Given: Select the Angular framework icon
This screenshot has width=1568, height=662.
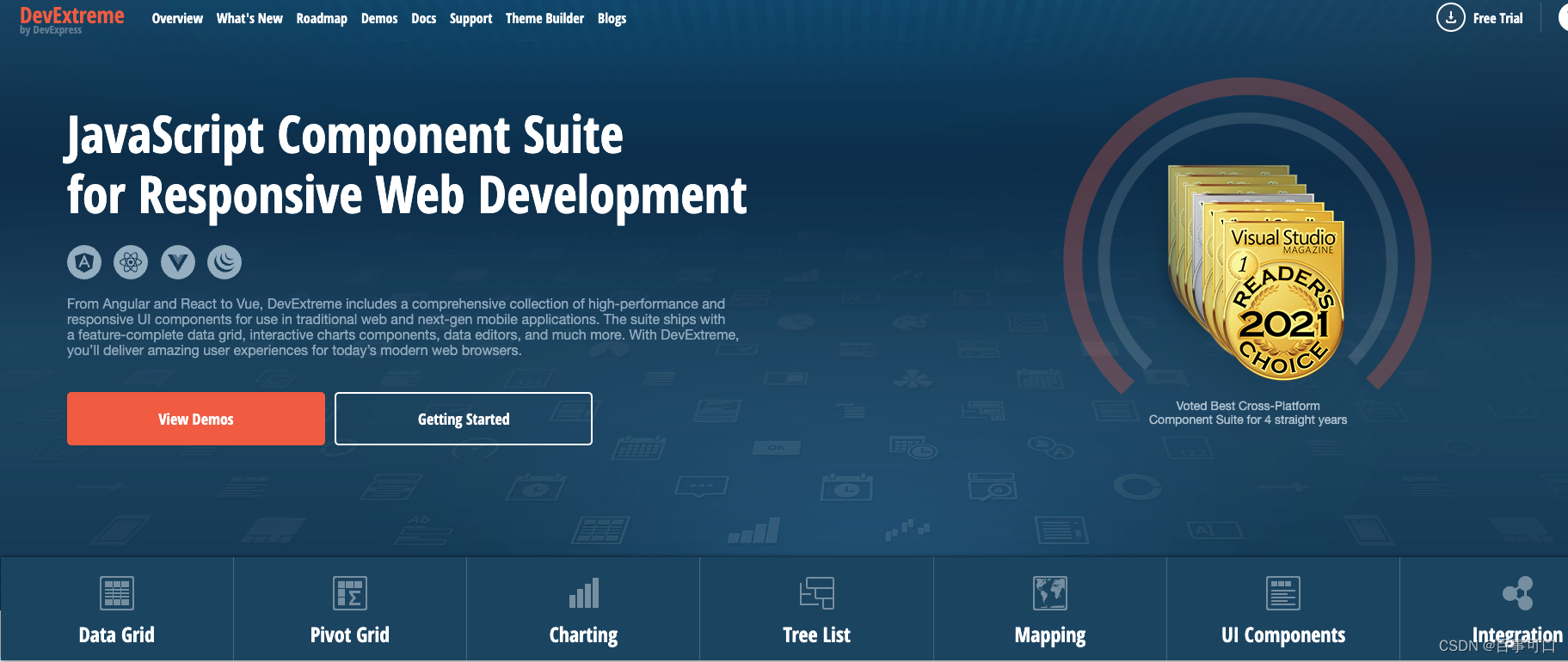Looking at the screenshot, I should (84, 262).
